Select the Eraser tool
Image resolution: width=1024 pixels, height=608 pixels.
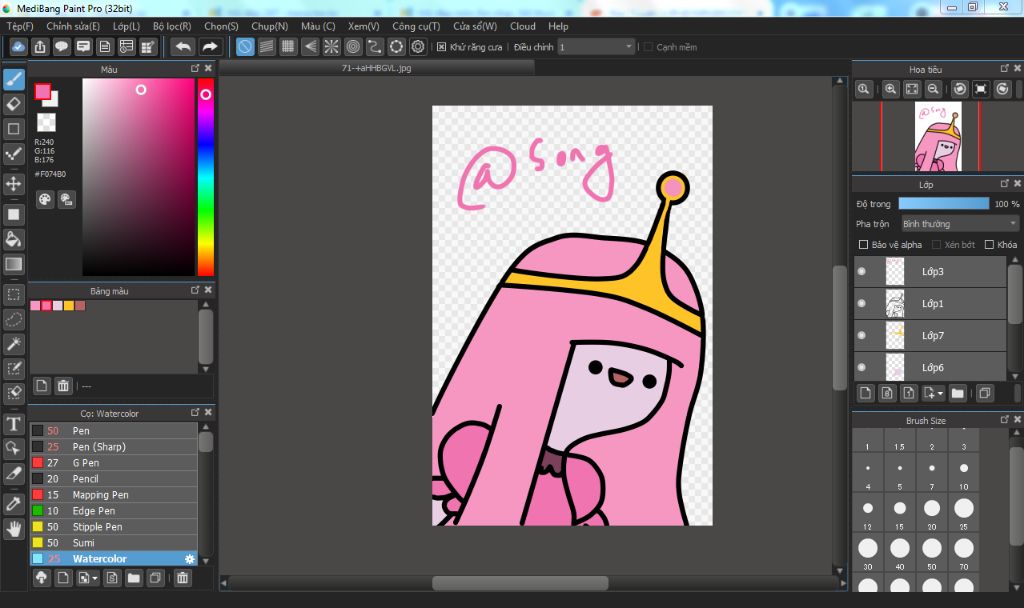coord(14,104)
